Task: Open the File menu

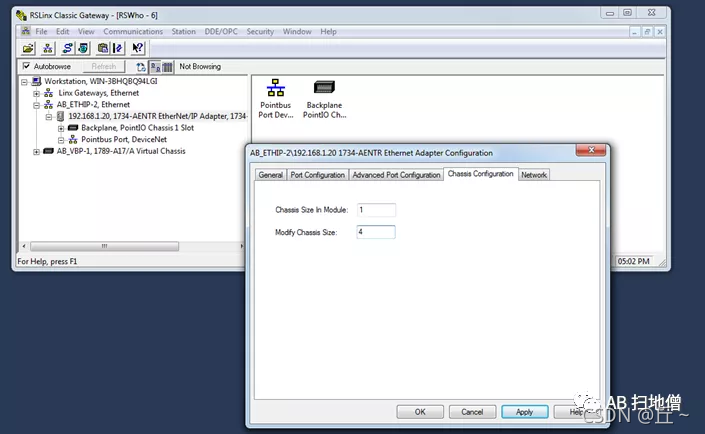Action: pyautogui.click(x=41, y=31)
